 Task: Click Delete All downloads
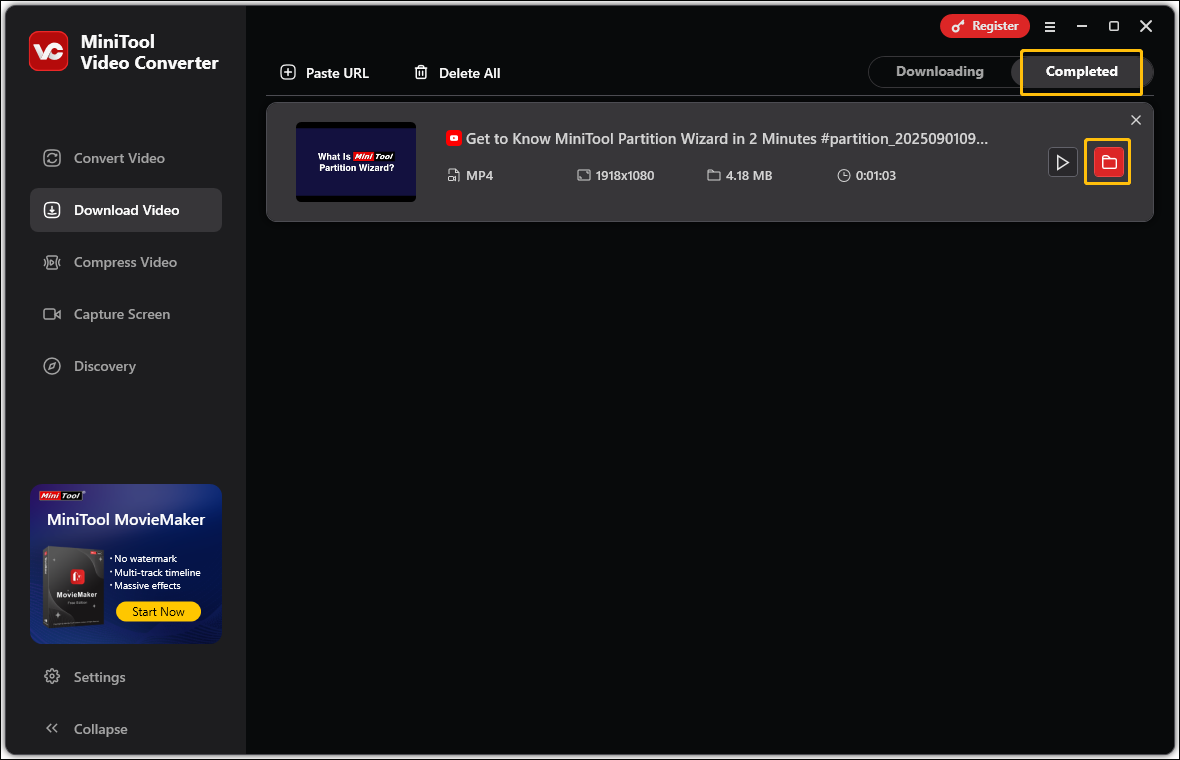point(457,73)
